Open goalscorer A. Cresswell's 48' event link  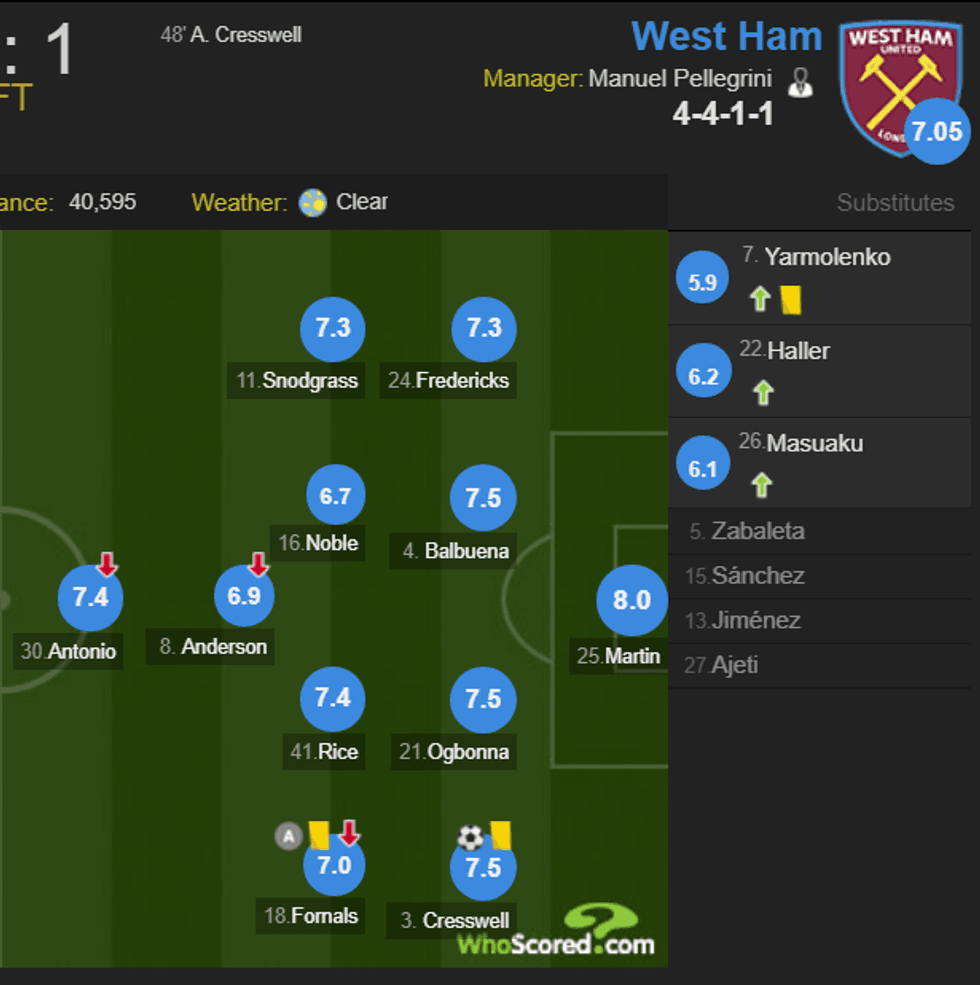pos(231,35)
